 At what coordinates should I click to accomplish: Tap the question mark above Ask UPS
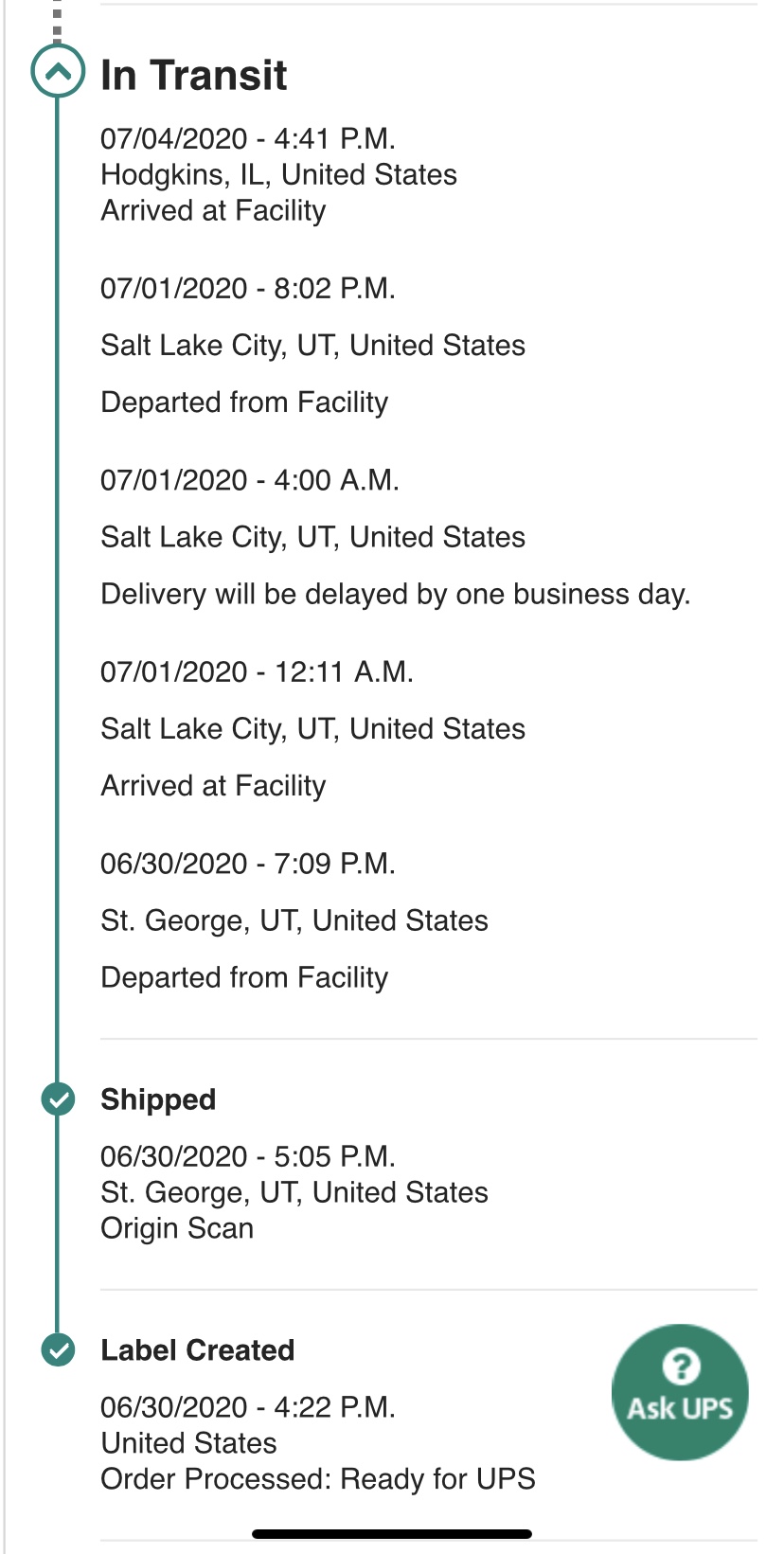click(681, 1366)
